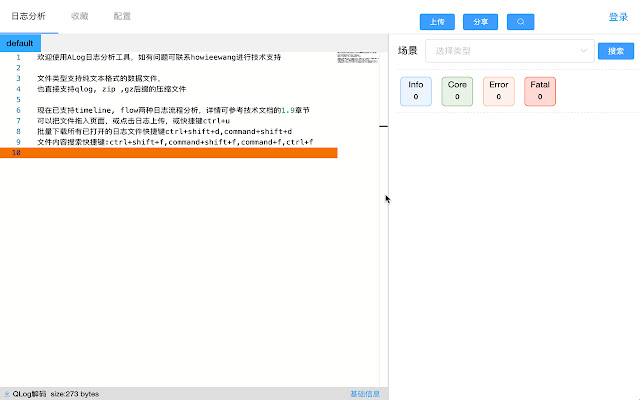Open 基础信息 link in status bar

pos(365,394)
